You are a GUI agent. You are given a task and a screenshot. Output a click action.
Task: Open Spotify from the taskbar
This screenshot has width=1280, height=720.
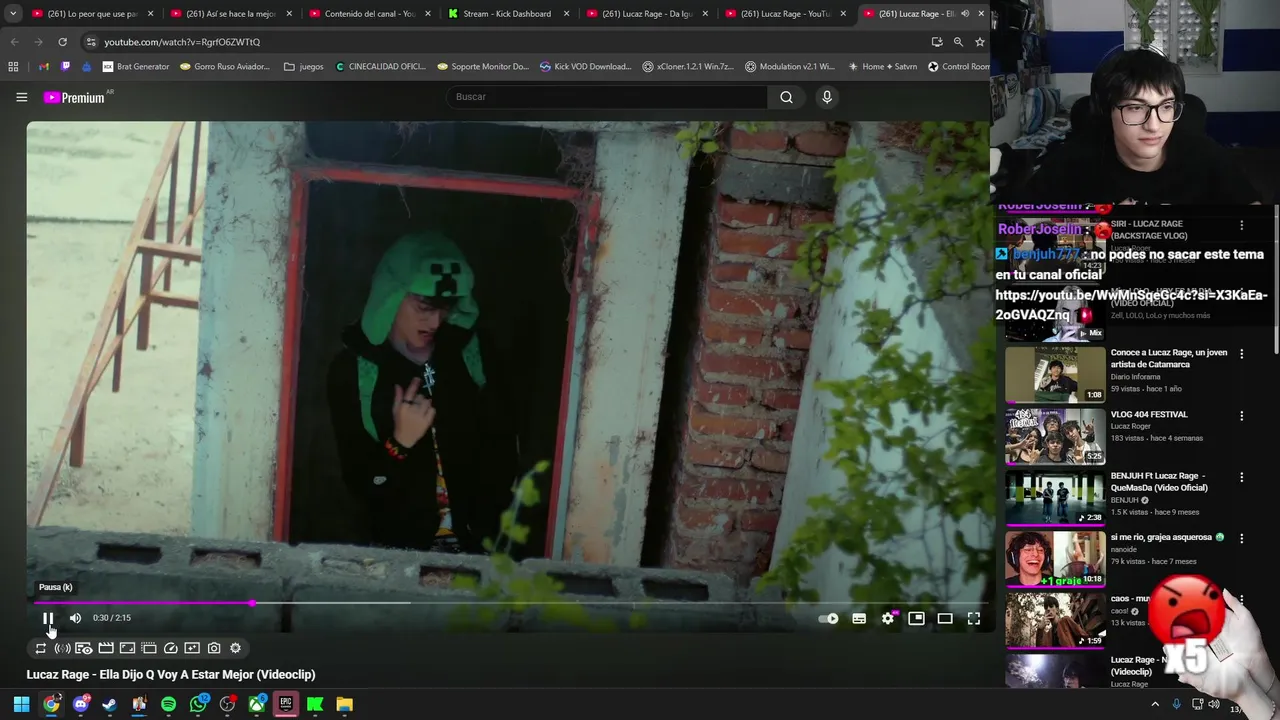click(x=168, y=704)
